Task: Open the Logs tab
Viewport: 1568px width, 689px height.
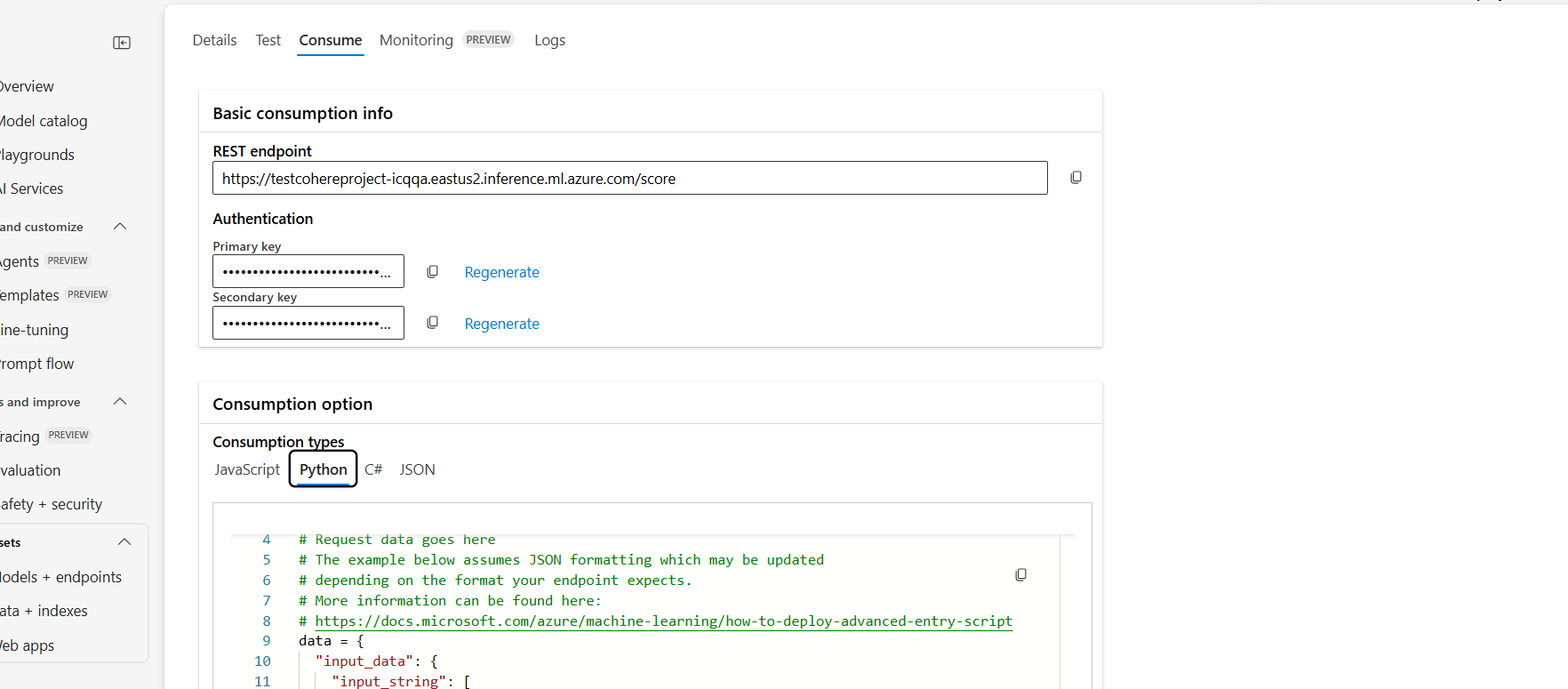Action: tap(549, 40)
